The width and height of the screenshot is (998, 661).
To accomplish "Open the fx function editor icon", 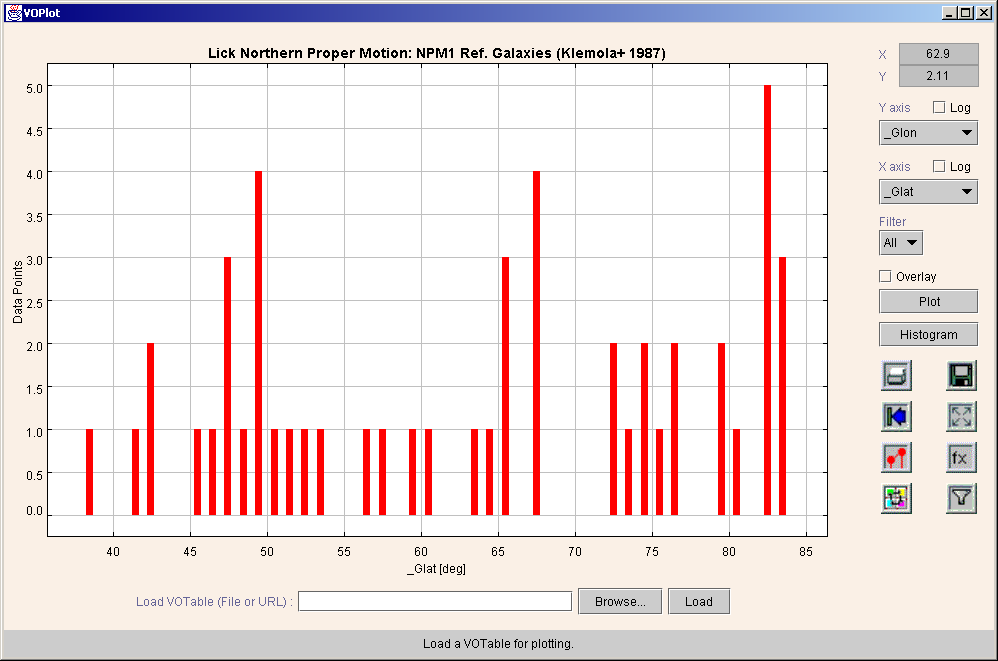I will (961, 457).
